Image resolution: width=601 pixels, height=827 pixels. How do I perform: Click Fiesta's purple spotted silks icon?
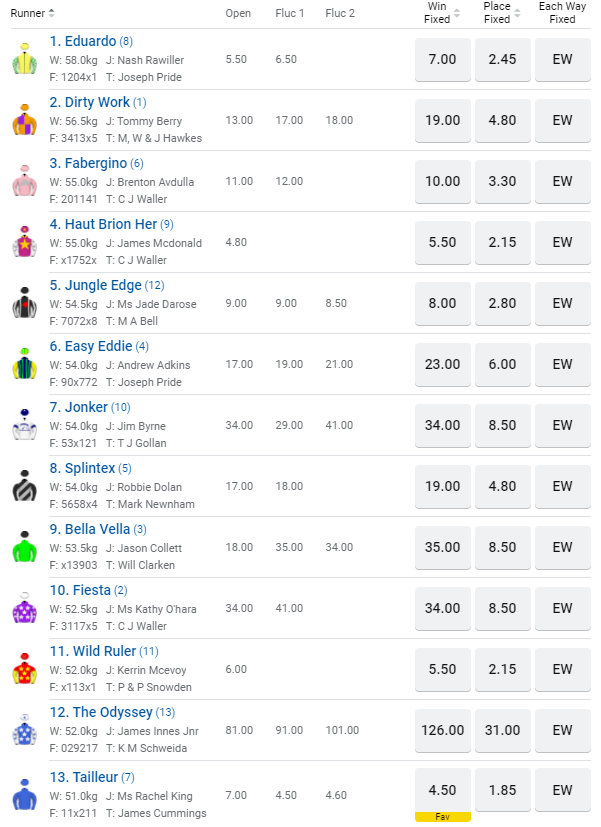(24, 609)
